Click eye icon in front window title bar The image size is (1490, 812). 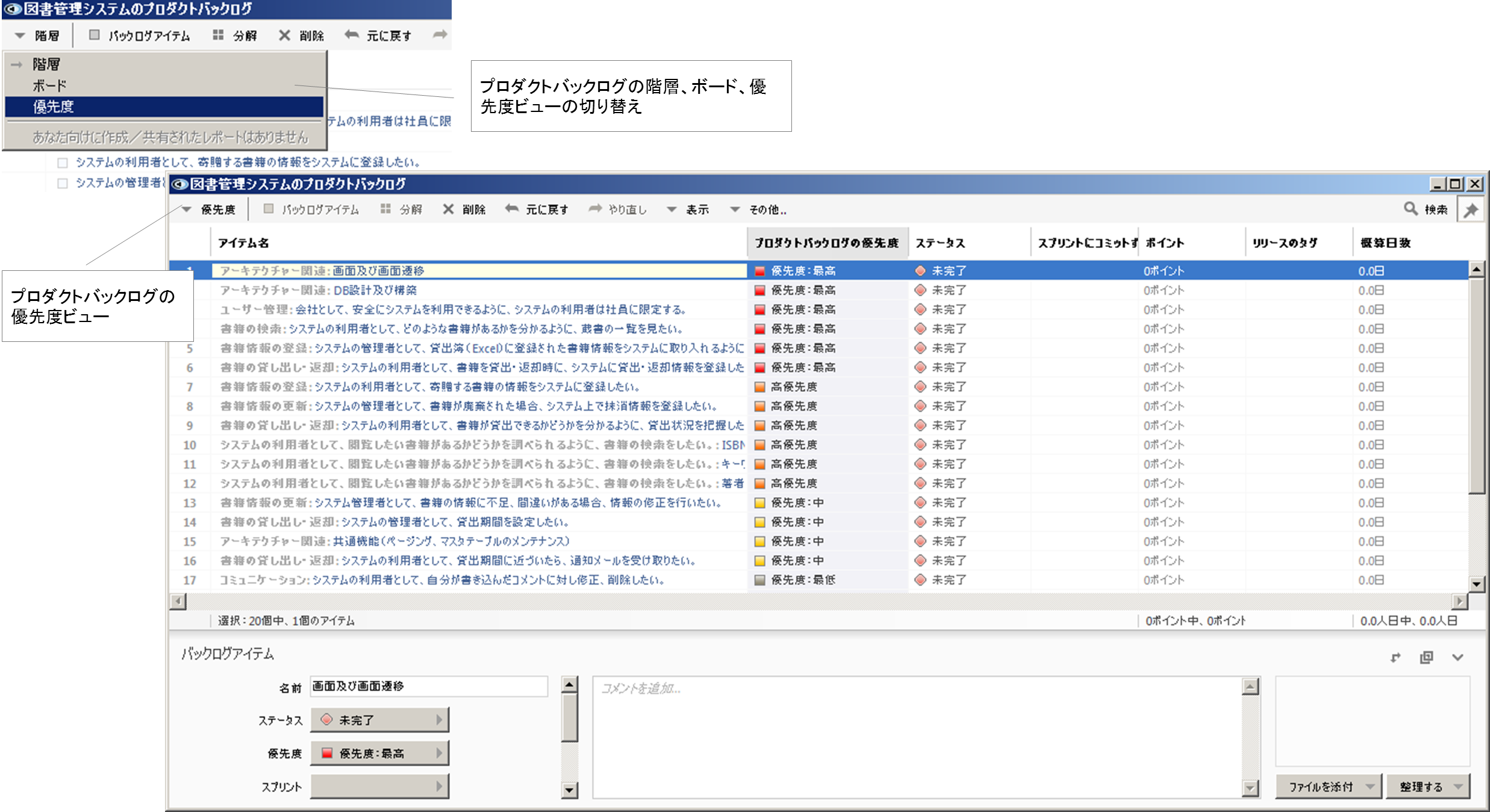click(x=179, y=184)
